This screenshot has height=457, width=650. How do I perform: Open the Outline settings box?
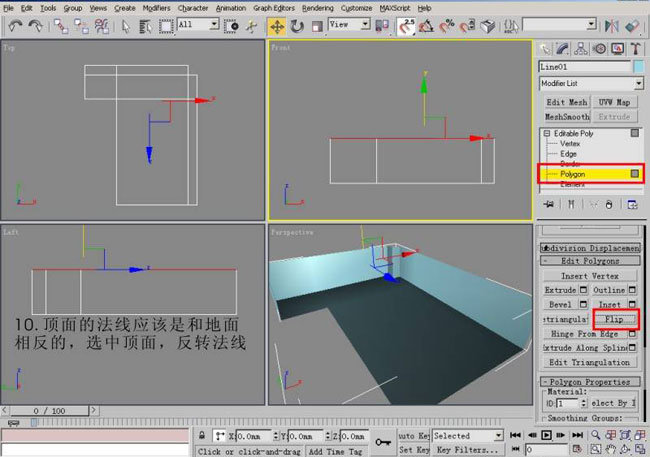point(633,290)
